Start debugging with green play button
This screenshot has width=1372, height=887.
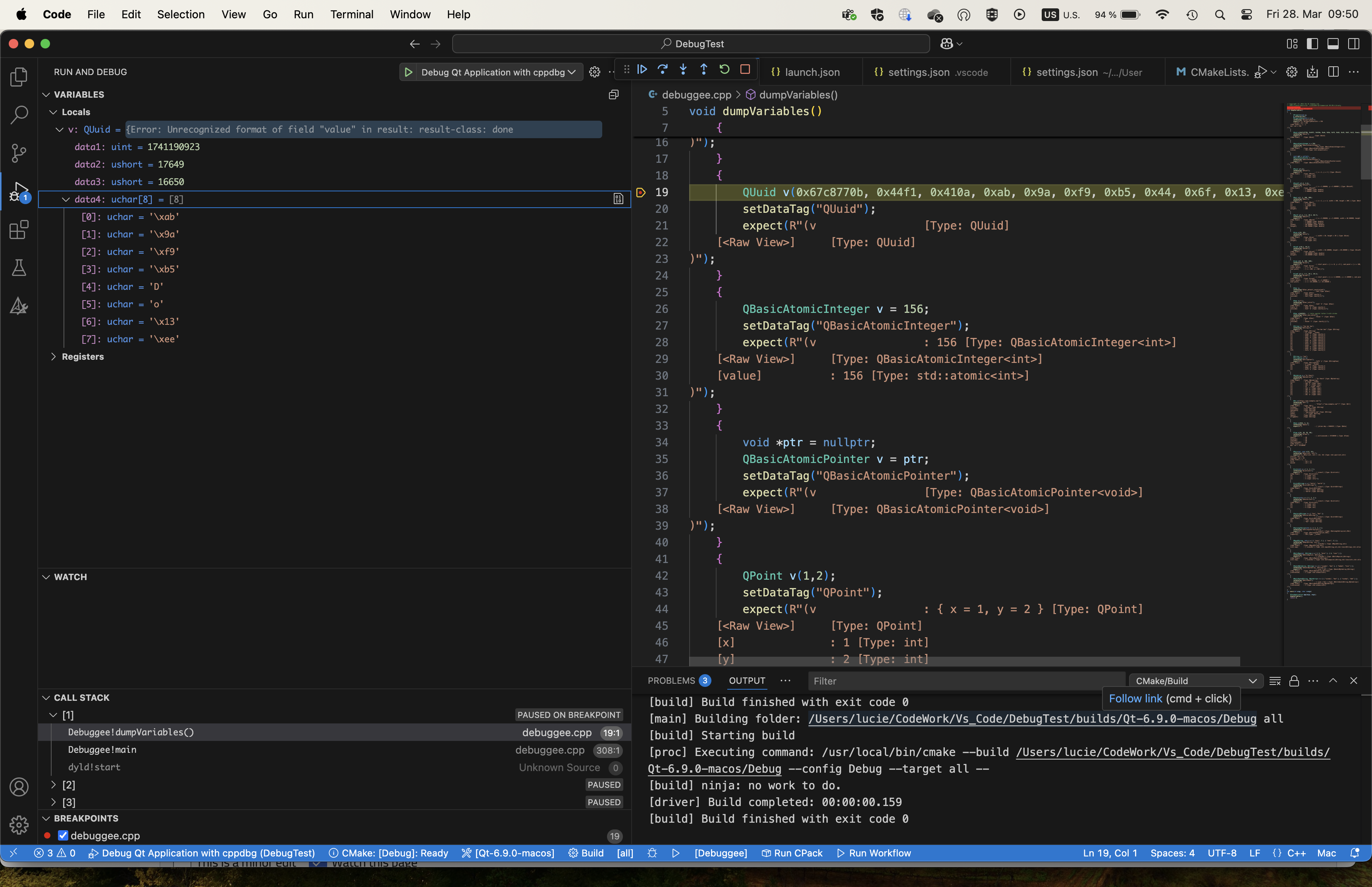pyautogui.click(x=408, y=72)
